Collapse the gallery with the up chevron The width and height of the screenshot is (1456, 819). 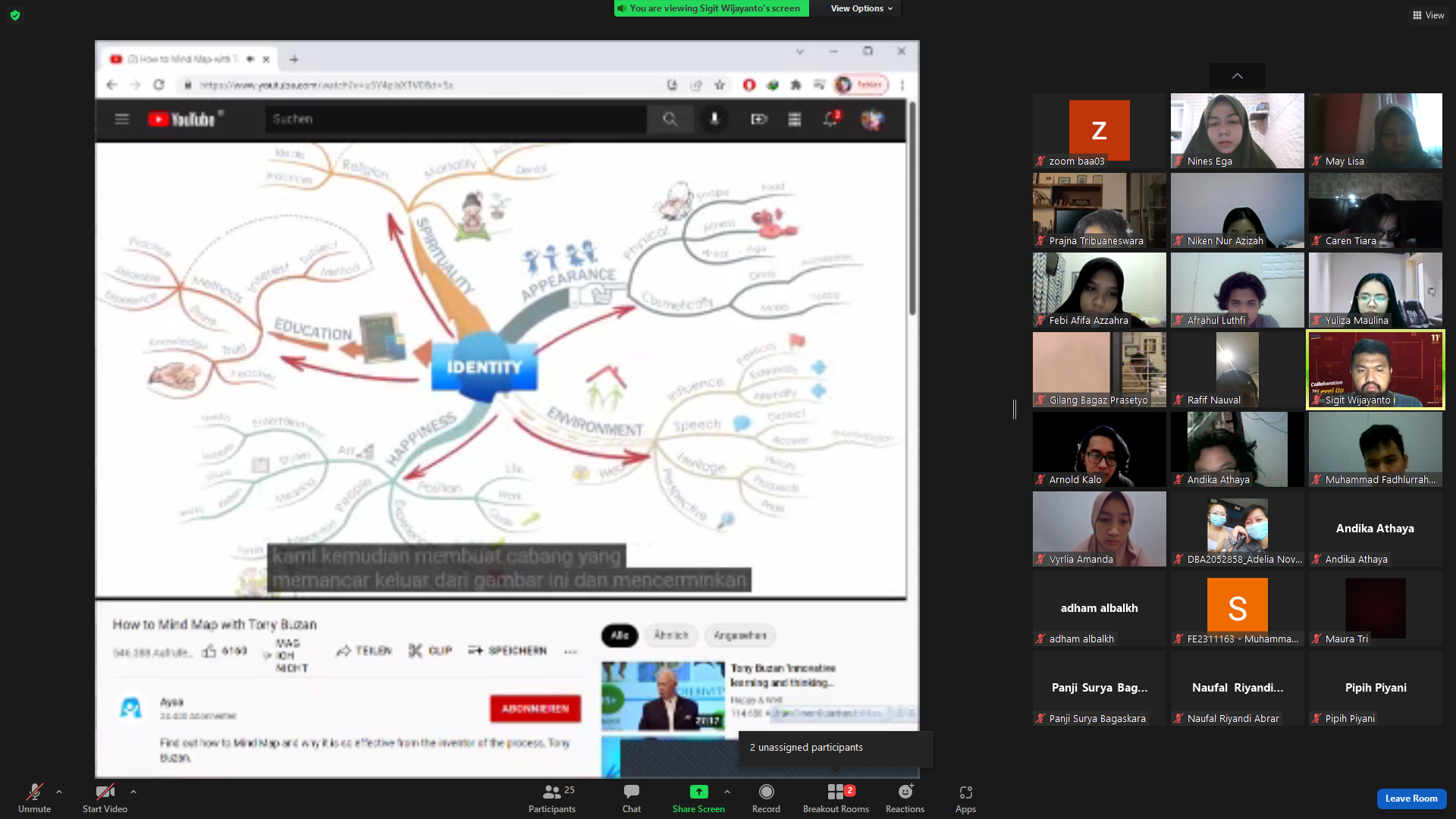[1238, 76]
